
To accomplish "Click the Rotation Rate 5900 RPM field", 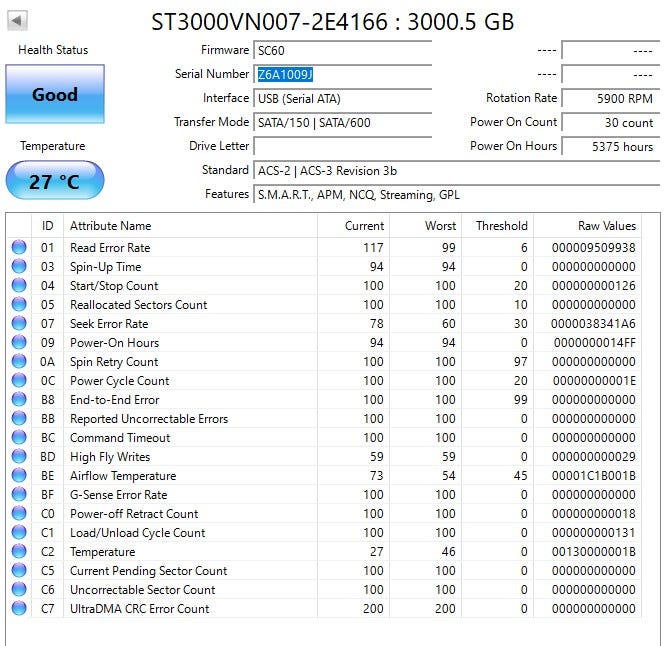I will (x=611, y=98).
